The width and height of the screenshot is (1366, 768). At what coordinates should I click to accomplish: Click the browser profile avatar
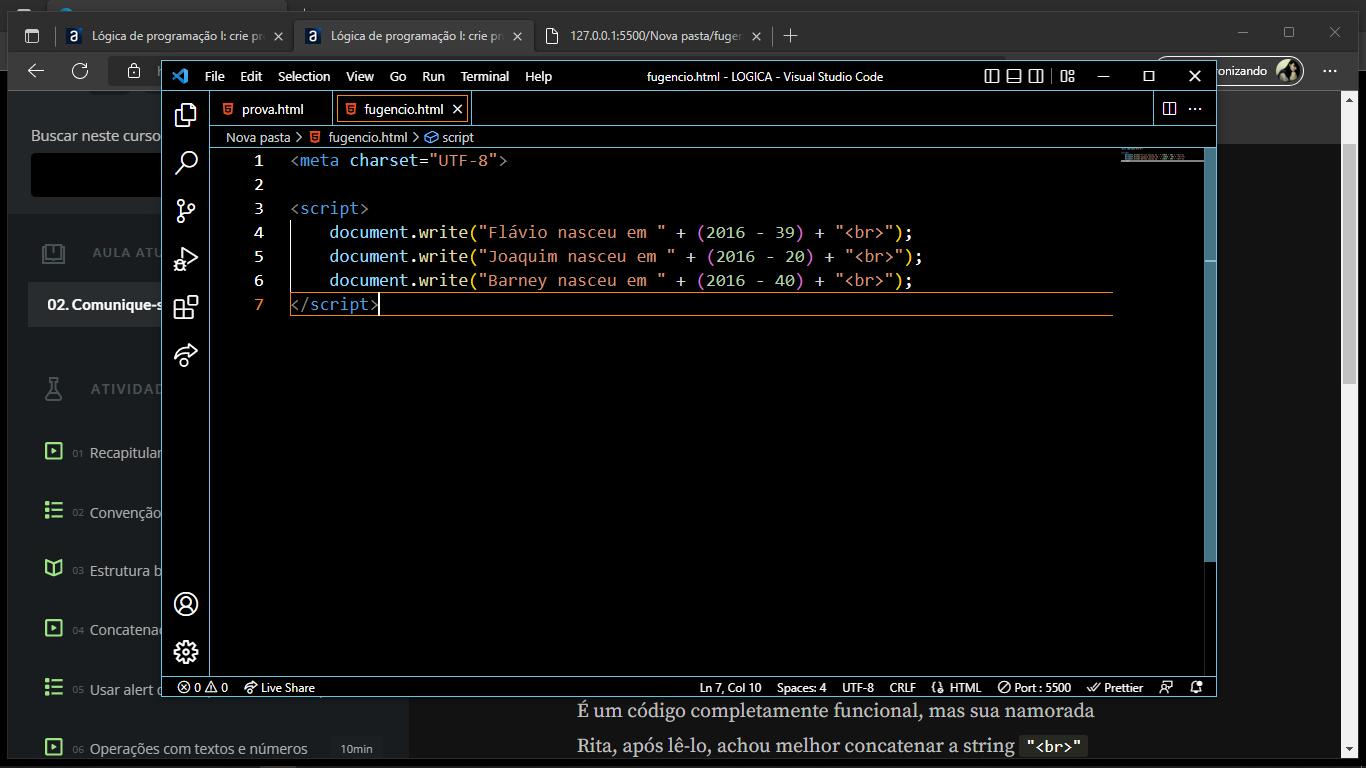click(1288, 71)
